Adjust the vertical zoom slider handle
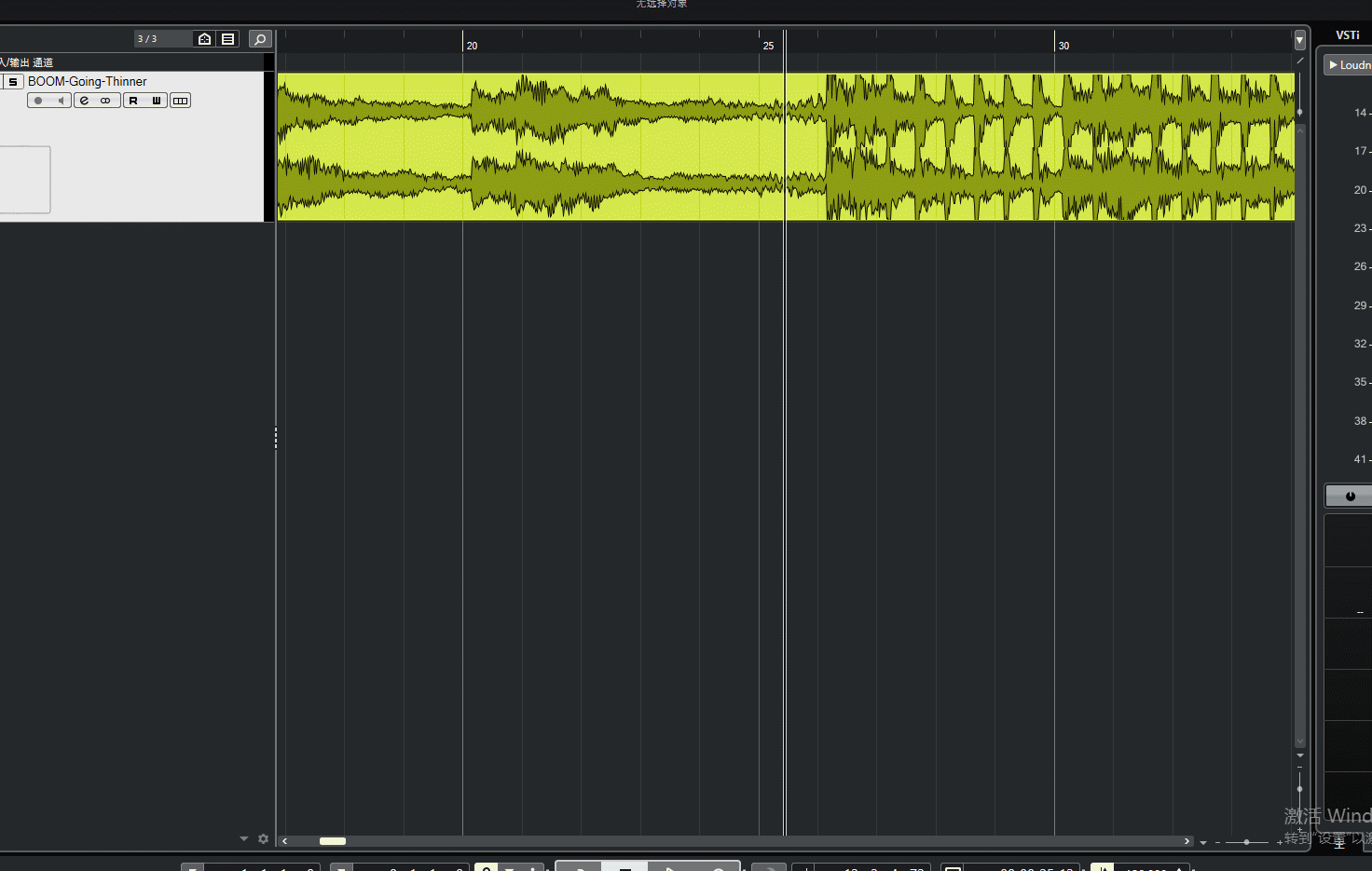The image size is (1372, 871). click(1299, 789)
